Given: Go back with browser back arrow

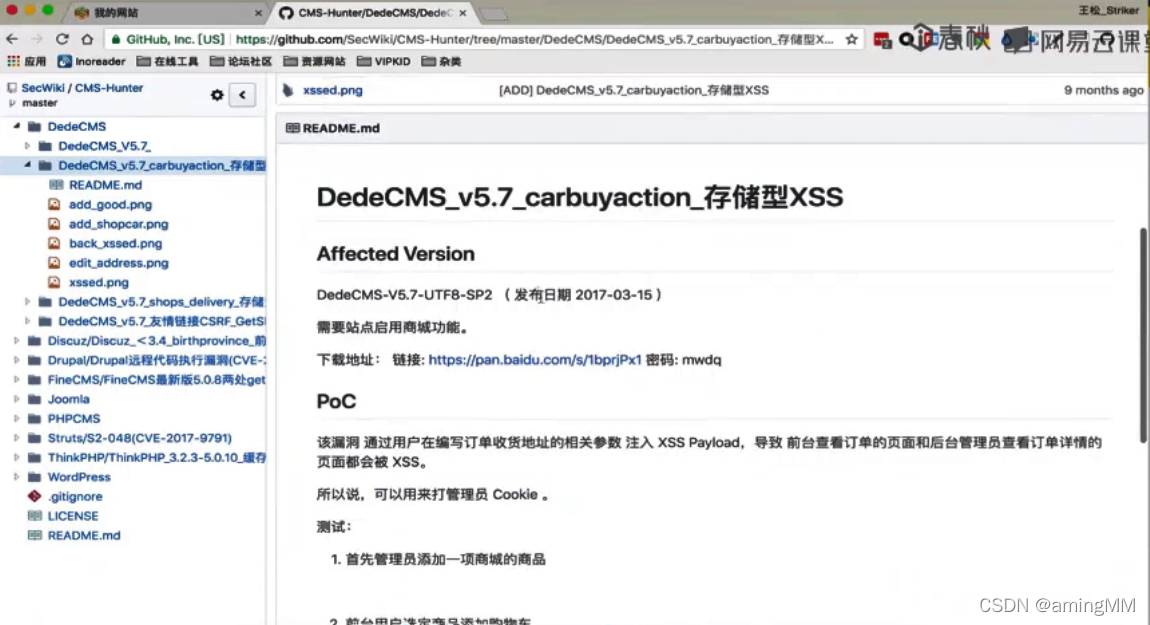Looking at the screenshot, I should [x=12, y=39].
